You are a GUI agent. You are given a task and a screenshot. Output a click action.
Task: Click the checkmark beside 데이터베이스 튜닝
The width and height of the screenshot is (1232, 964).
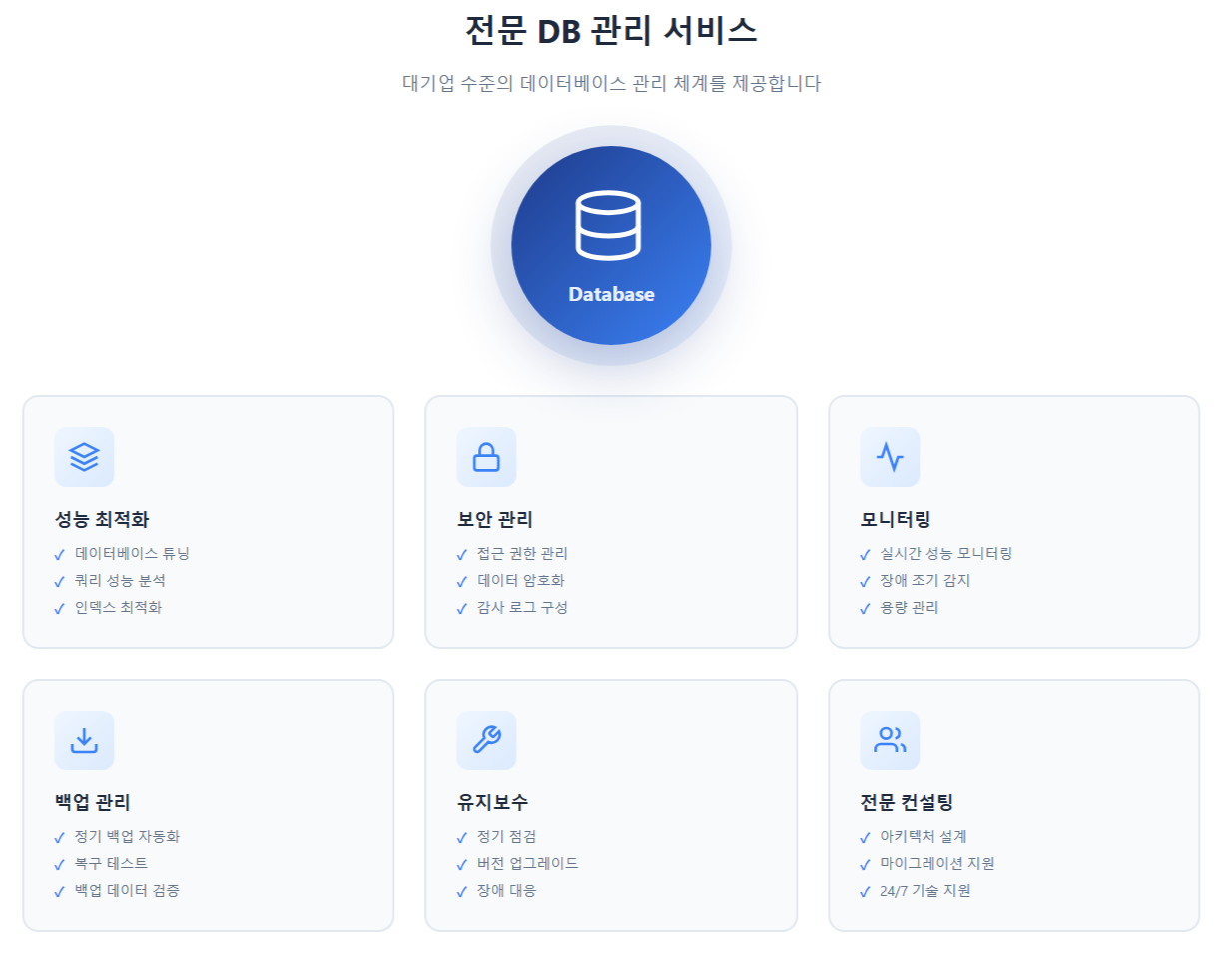click(x=60, y=555)
